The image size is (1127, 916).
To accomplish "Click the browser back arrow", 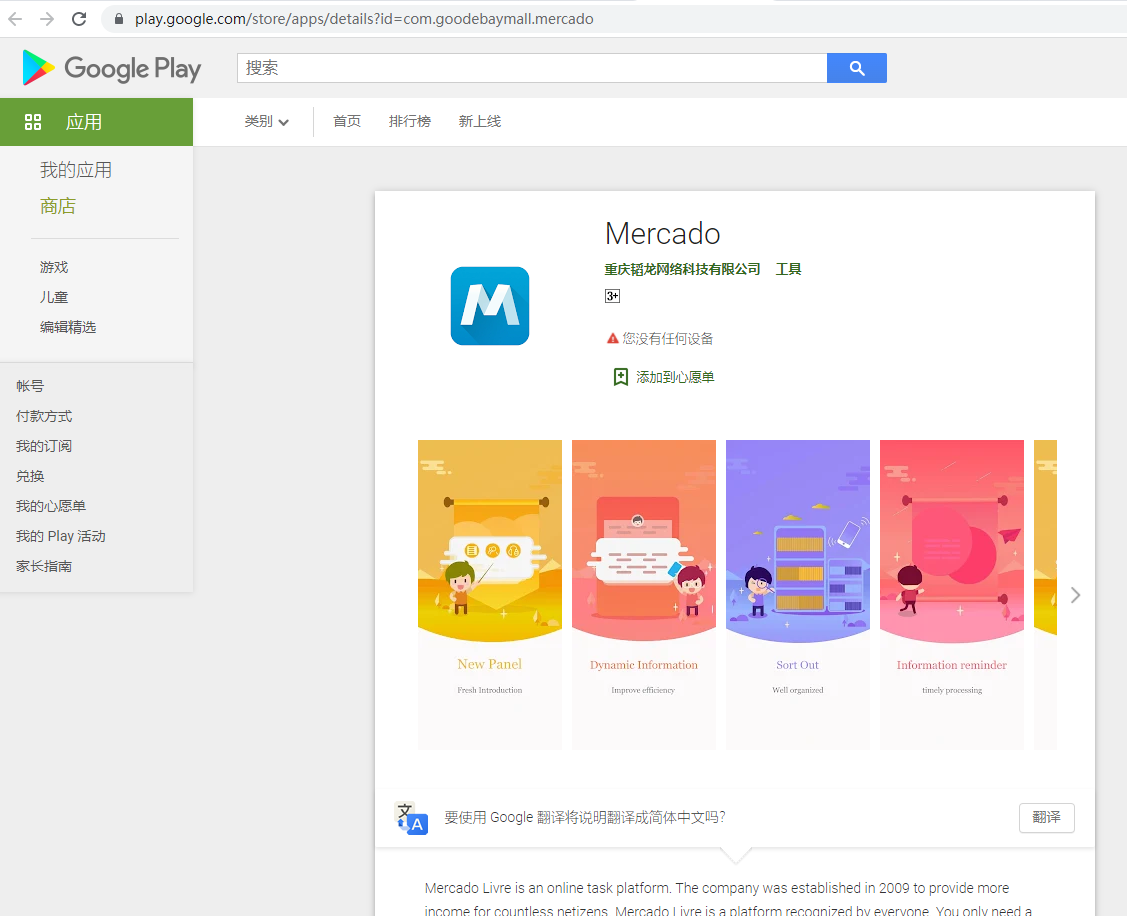I will 15,19.
